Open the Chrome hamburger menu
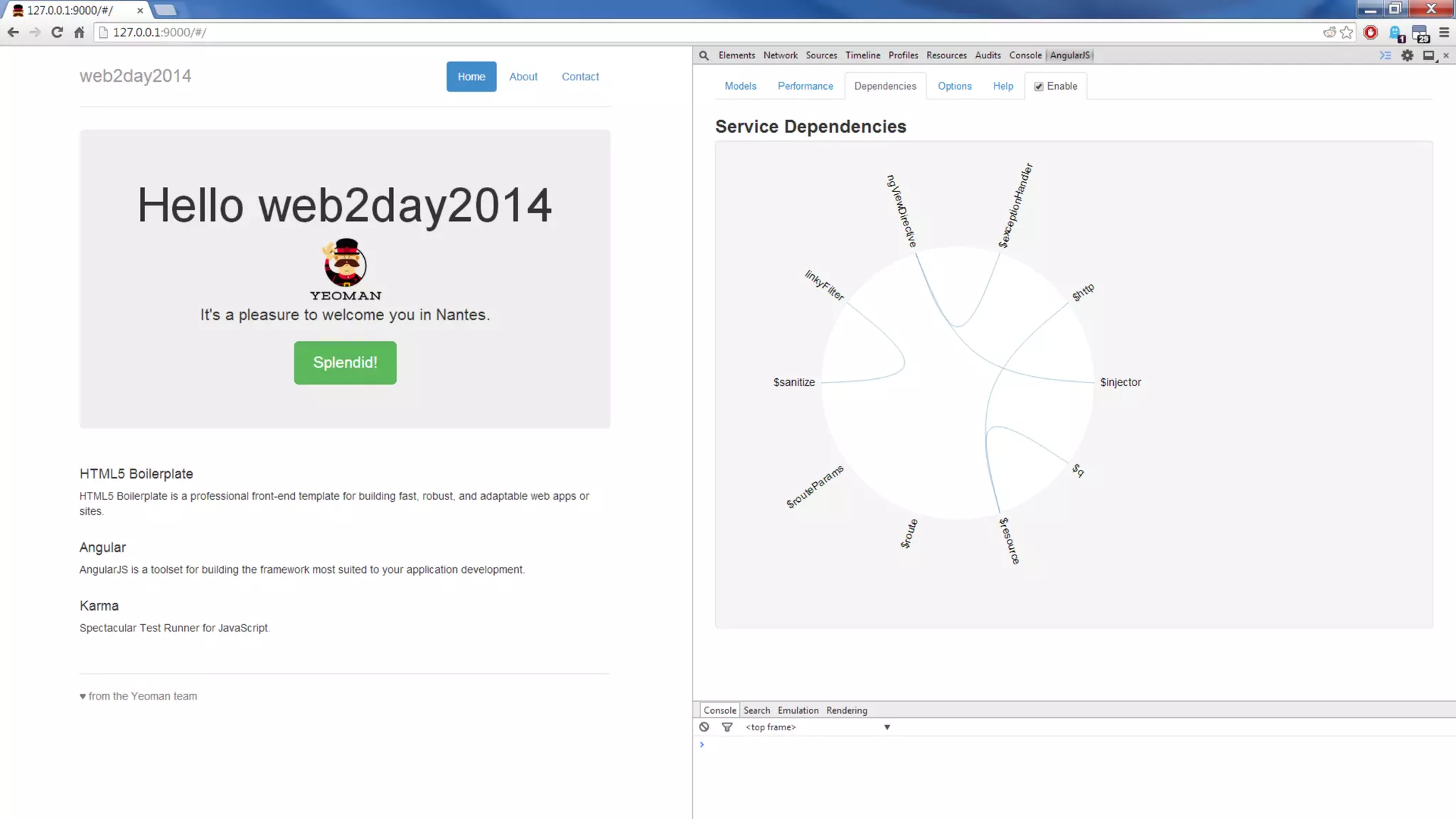This screenshot has height=819, width=1456. pyautogui.click(x=1444, y=33)
